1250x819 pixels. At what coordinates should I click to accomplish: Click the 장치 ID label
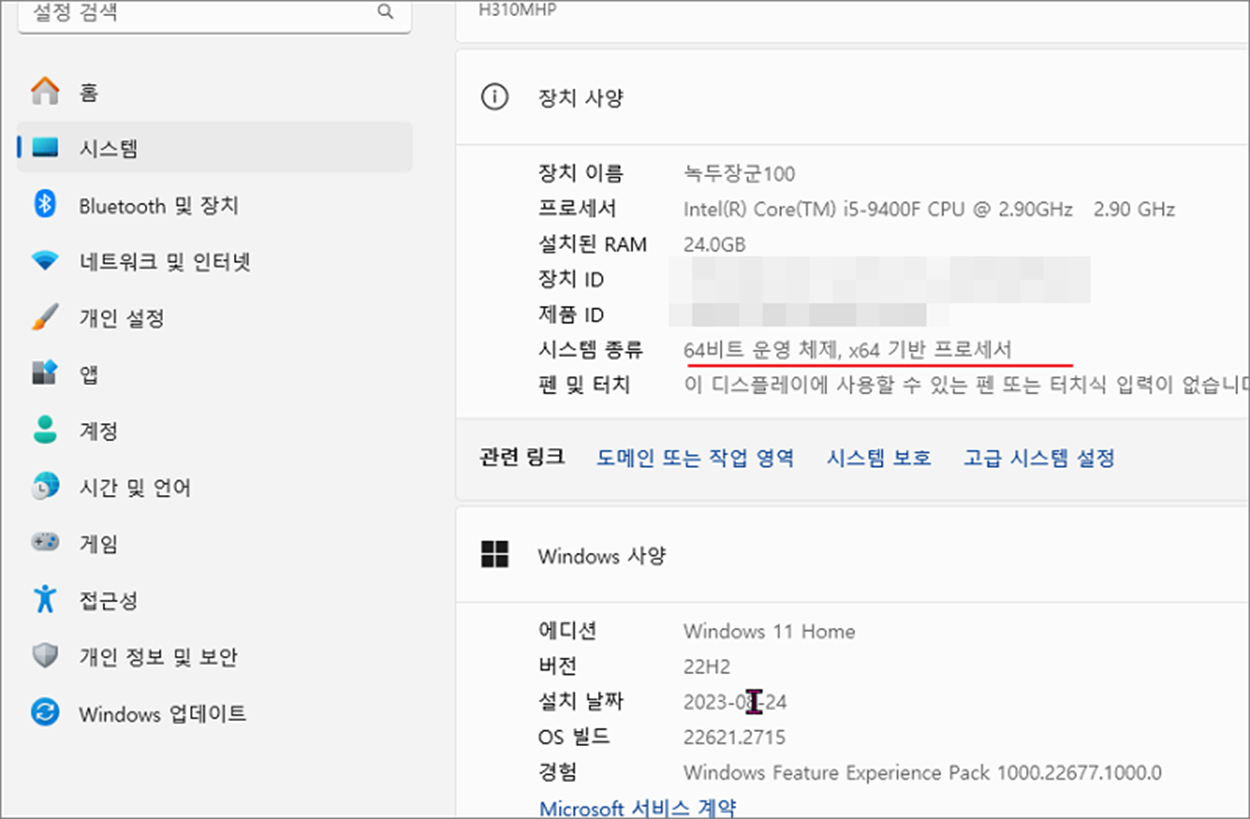(x=571, y=280)
